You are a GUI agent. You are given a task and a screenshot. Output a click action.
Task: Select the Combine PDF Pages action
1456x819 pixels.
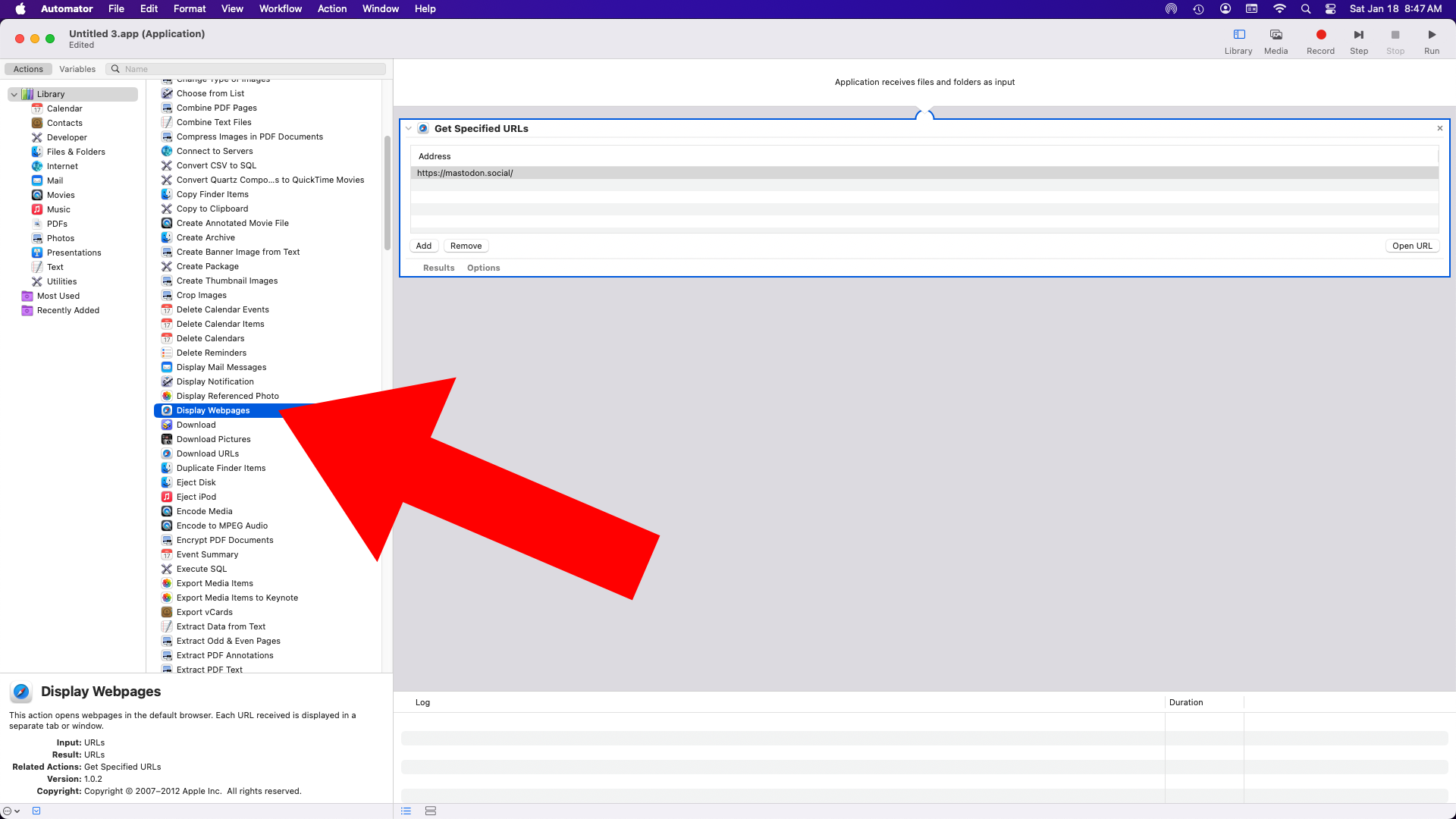(216, 108)
